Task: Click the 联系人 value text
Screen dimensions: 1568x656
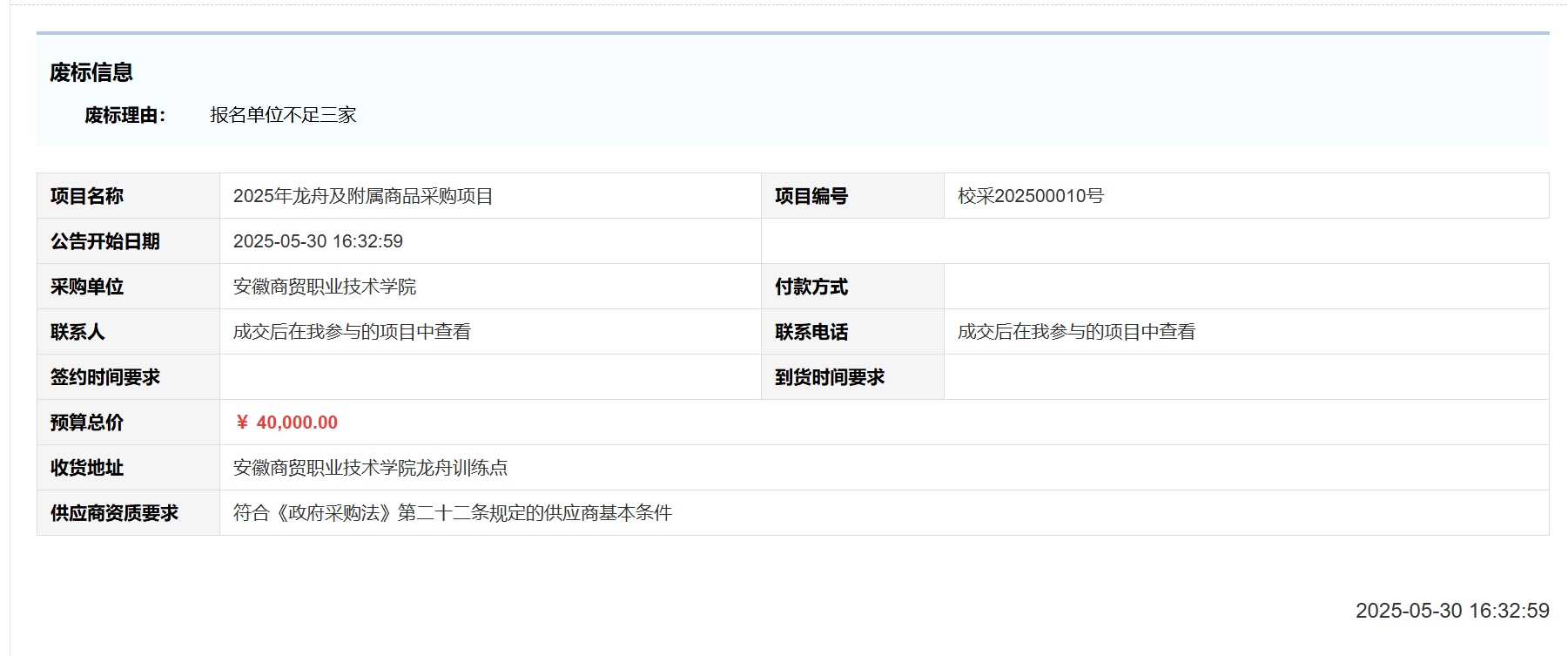Action: pyautogui.click(x=352, y=332)
